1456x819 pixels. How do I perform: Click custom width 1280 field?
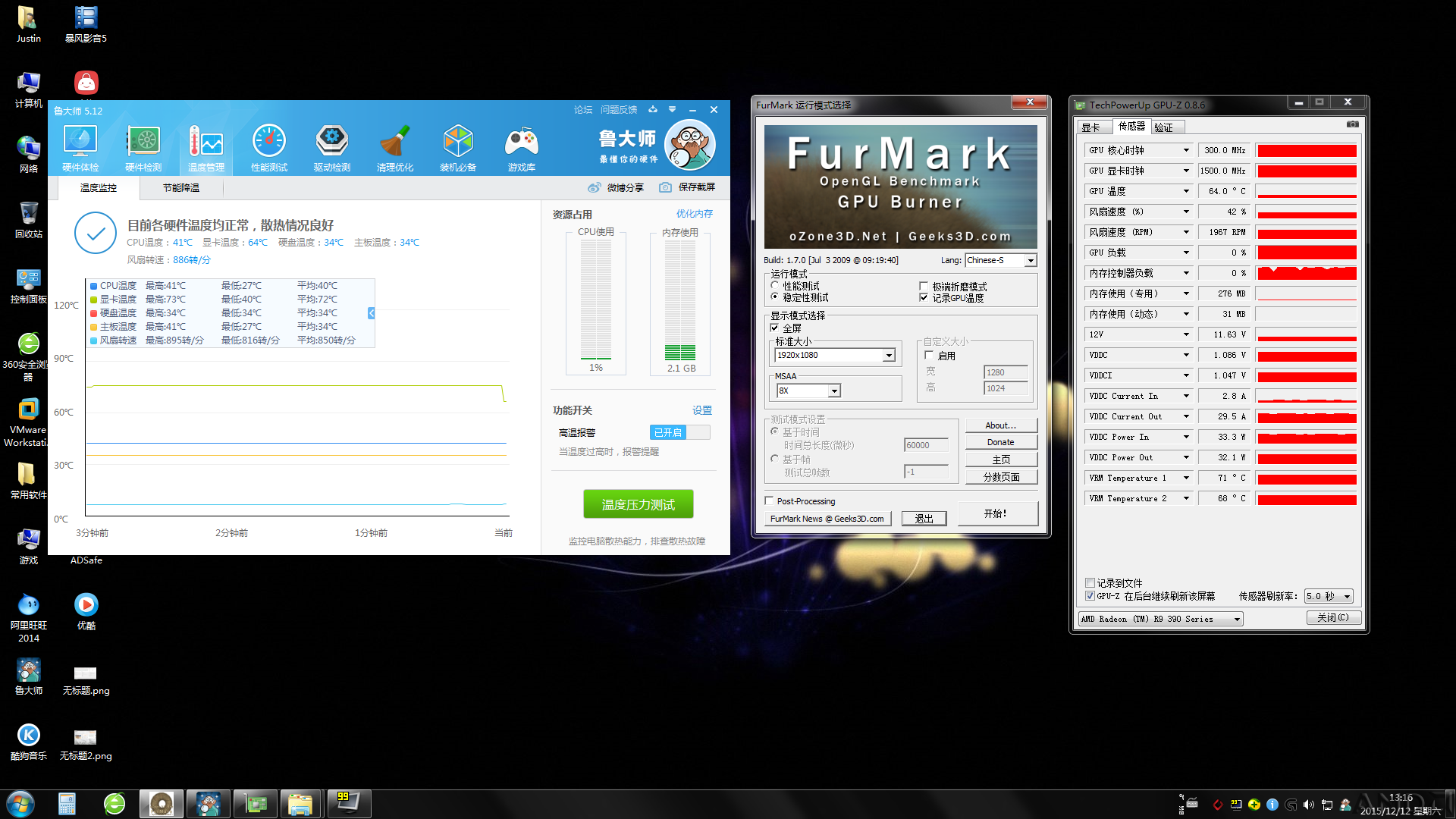pos(1006,372)
